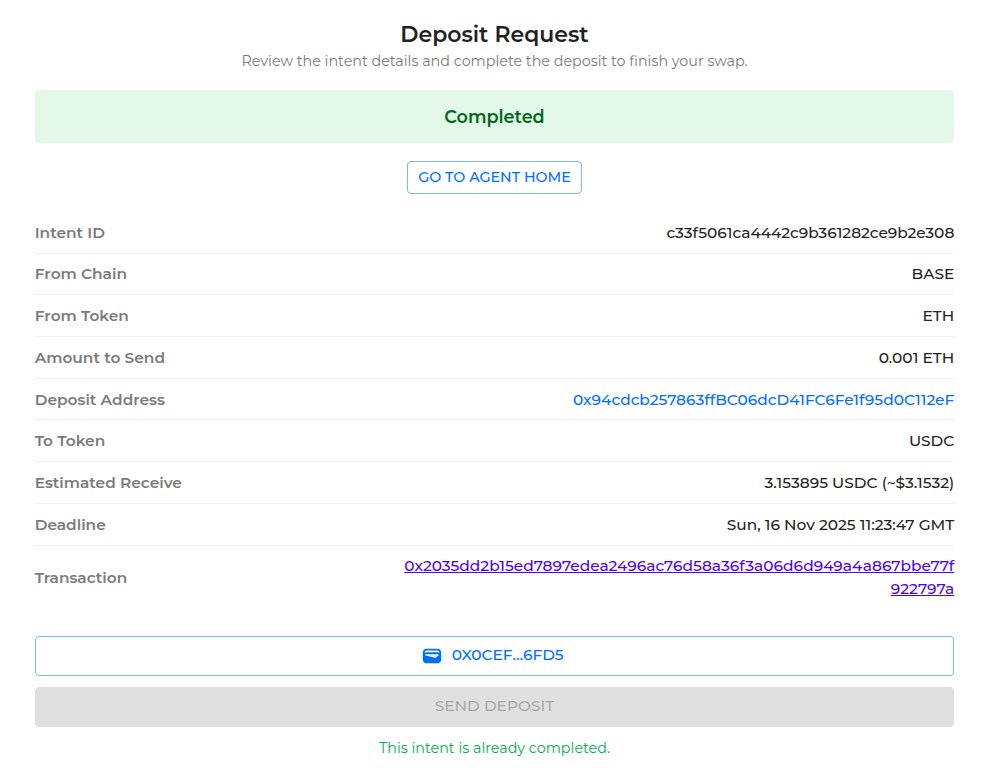Screen dimensions: 990x775
Task: Click the 'This intent is already completed.' message
Action: 494,748
